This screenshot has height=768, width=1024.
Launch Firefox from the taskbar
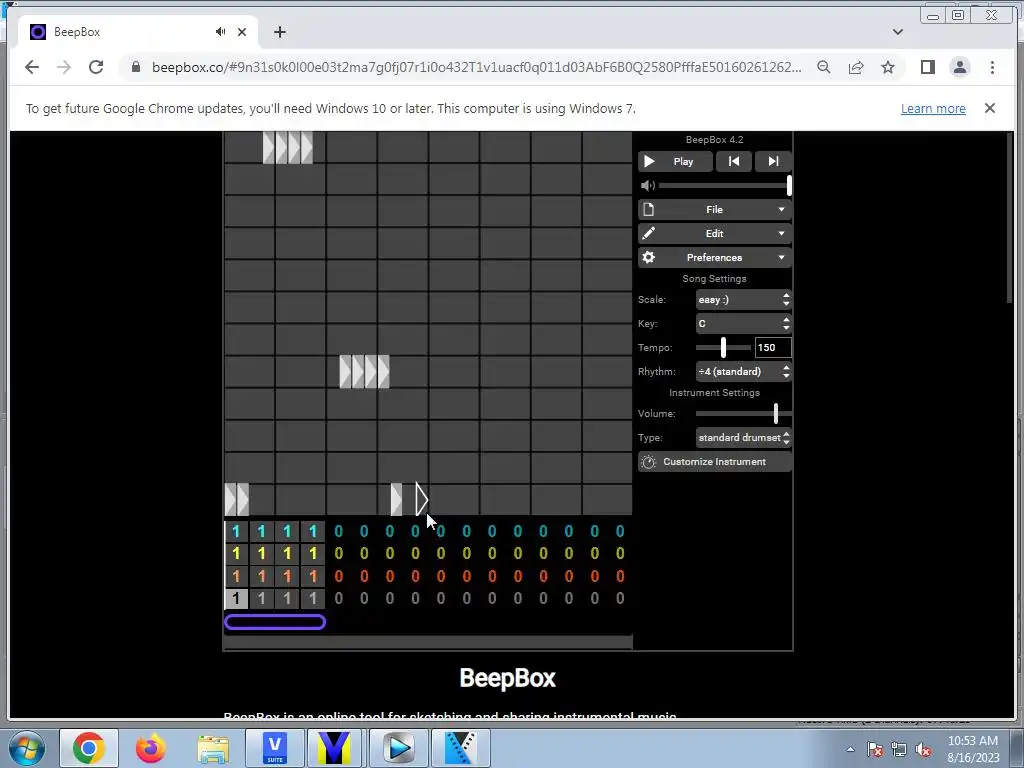[151, 748]
